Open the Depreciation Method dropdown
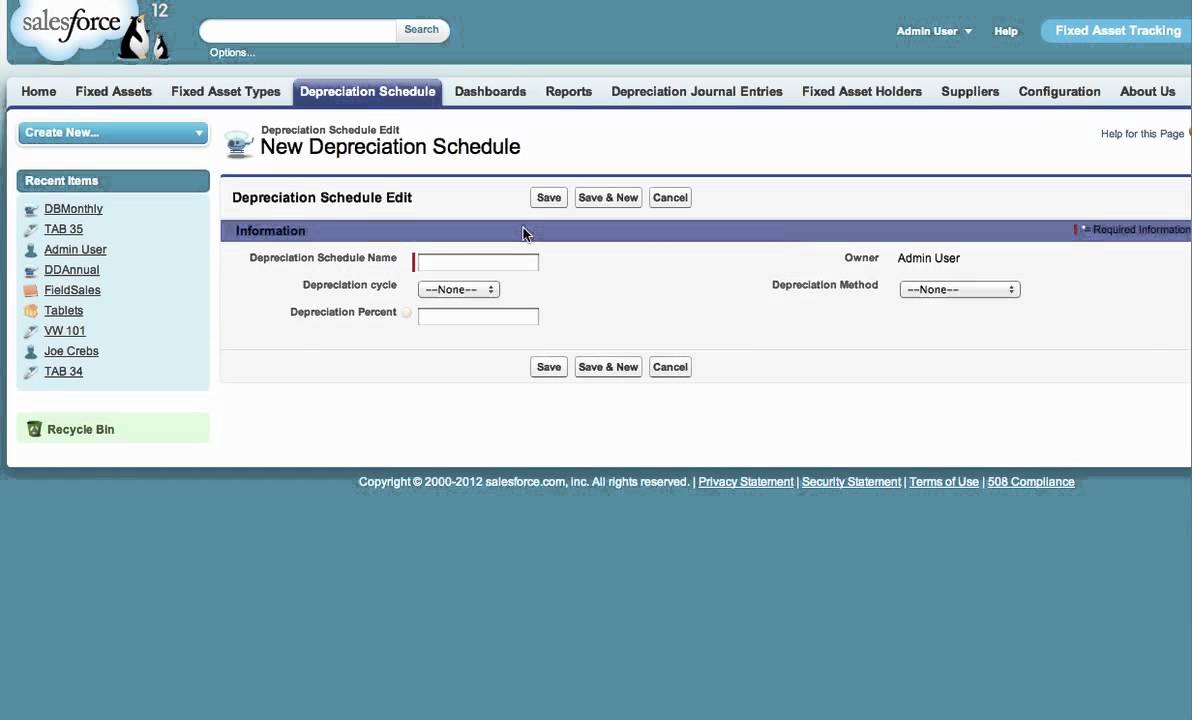1192x720 pixels. 959,290
